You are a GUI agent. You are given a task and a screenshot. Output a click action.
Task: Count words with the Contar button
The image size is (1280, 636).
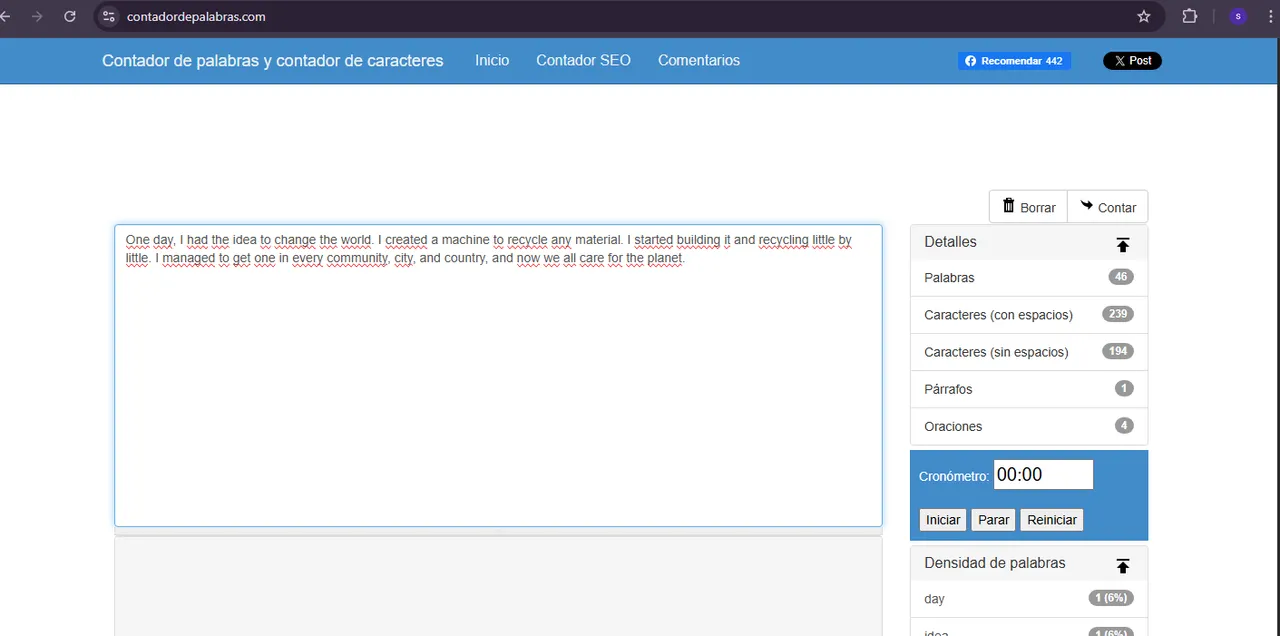1108,207
